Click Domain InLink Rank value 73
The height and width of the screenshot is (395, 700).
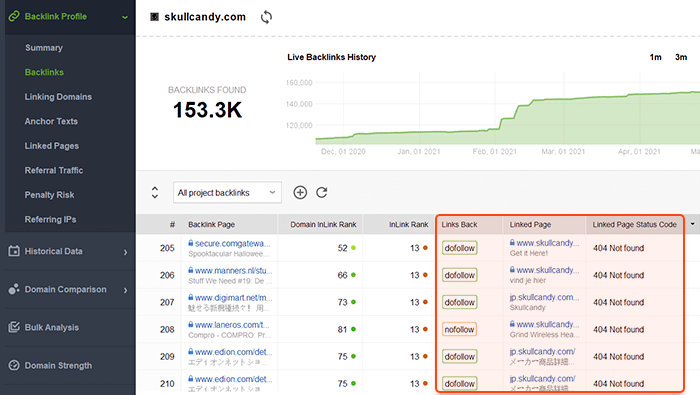(x=342, y=303)
